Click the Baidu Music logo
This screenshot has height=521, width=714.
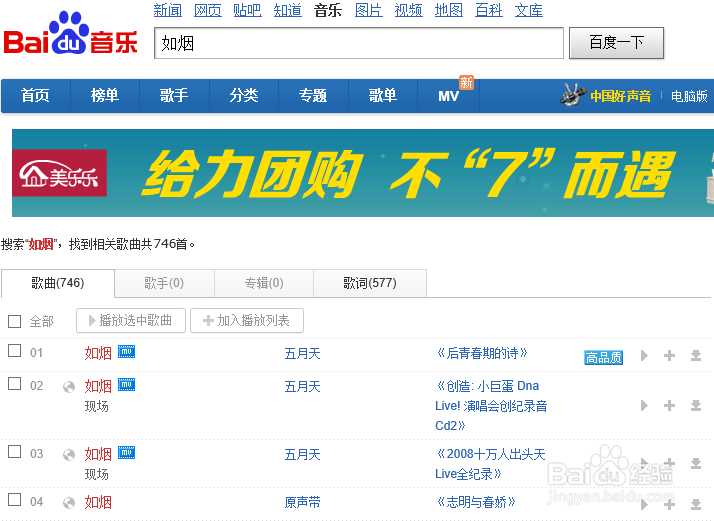[x=71, y=34]
